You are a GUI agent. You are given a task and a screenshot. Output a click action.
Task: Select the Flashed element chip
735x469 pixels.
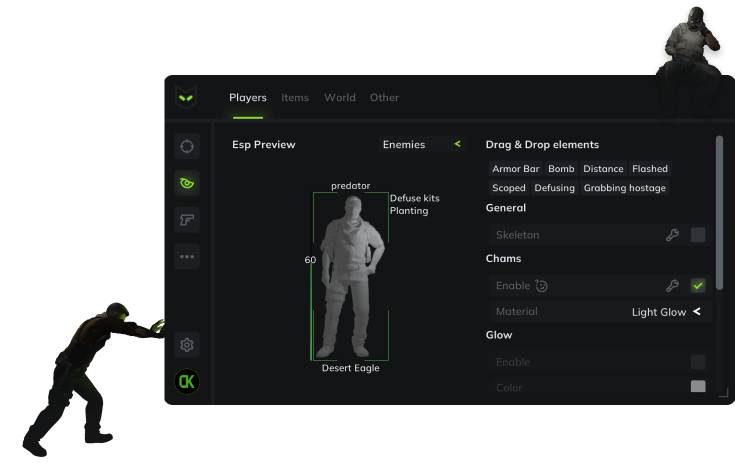[650, 169]
